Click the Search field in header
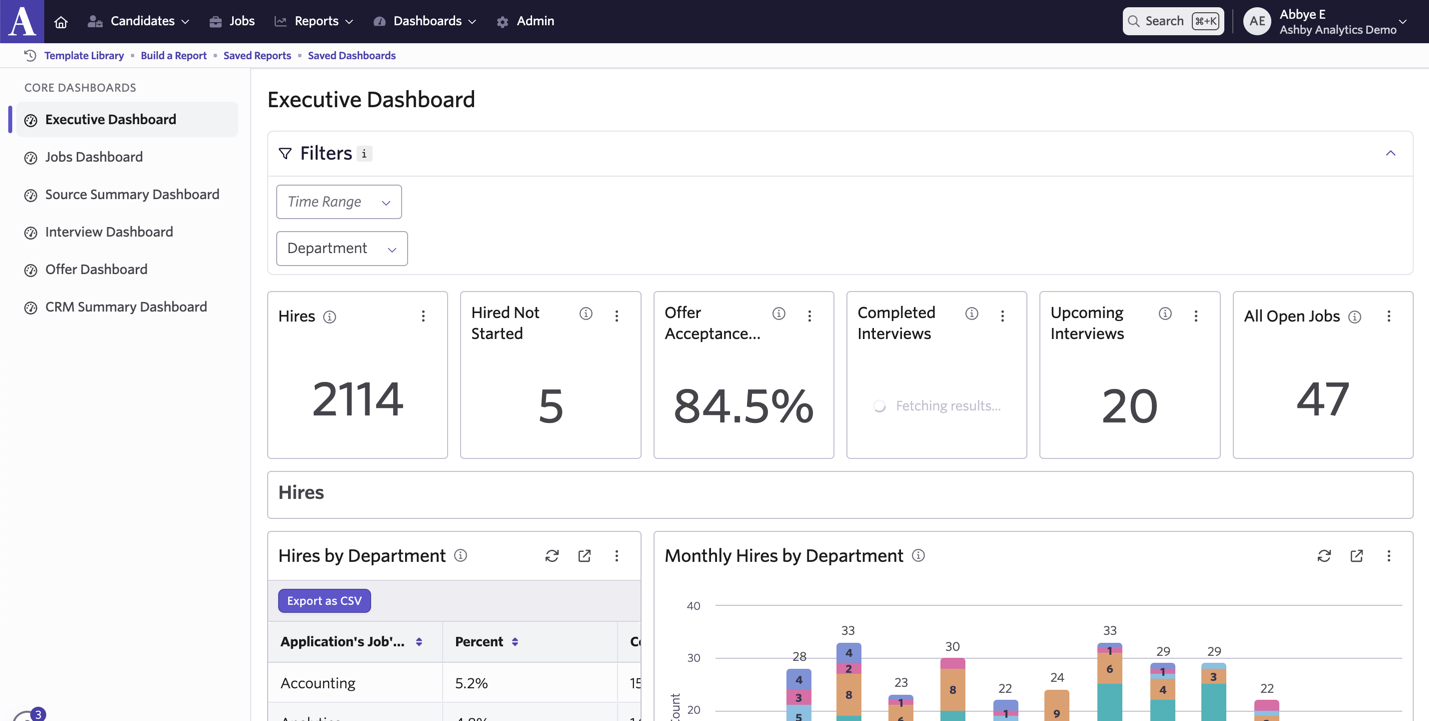Viewport: 1429px width, 721px height. (x=1173, y=21)
